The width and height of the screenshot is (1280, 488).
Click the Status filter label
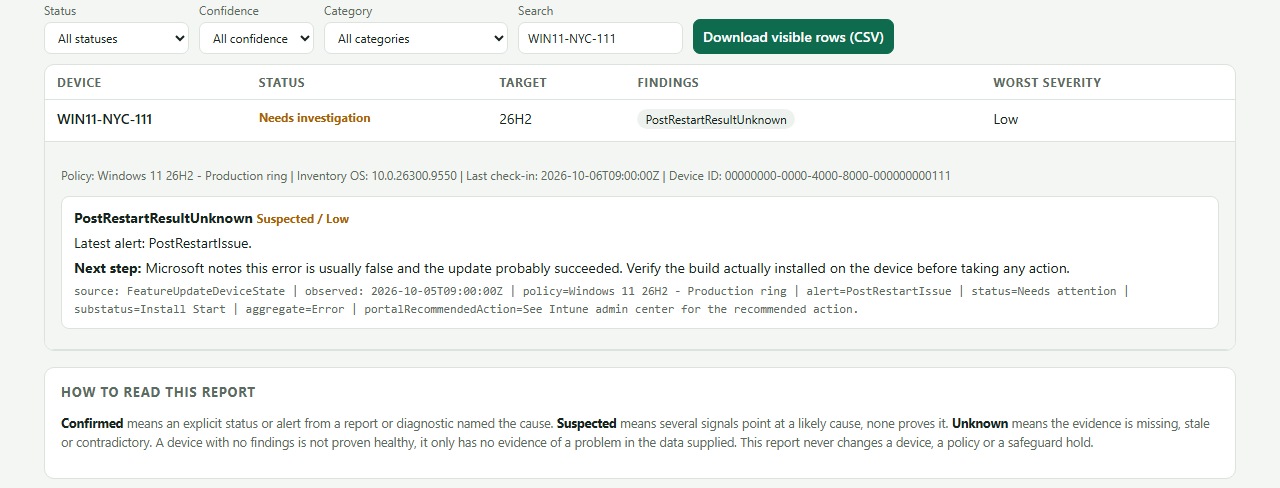60,11
